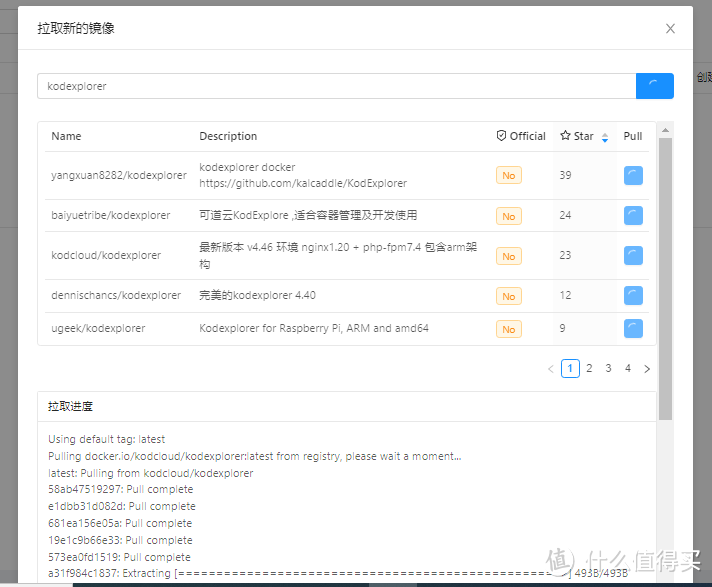Screen dimensions: 712x587
Task: Select page 1 in pagination
Action: pyautogui.click(x=570, y=368)
